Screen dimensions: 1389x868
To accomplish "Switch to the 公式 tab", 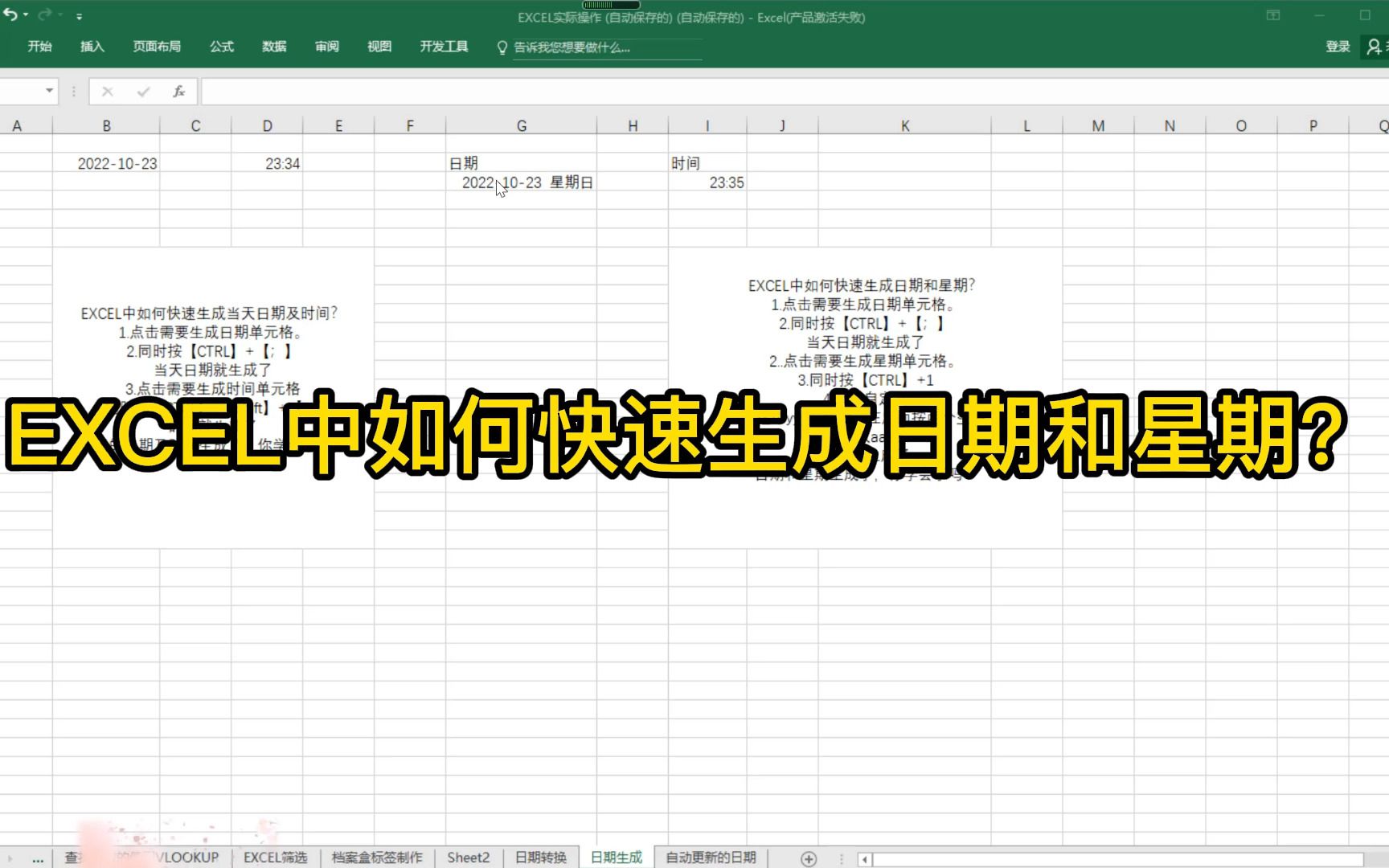I will point(222,47).
